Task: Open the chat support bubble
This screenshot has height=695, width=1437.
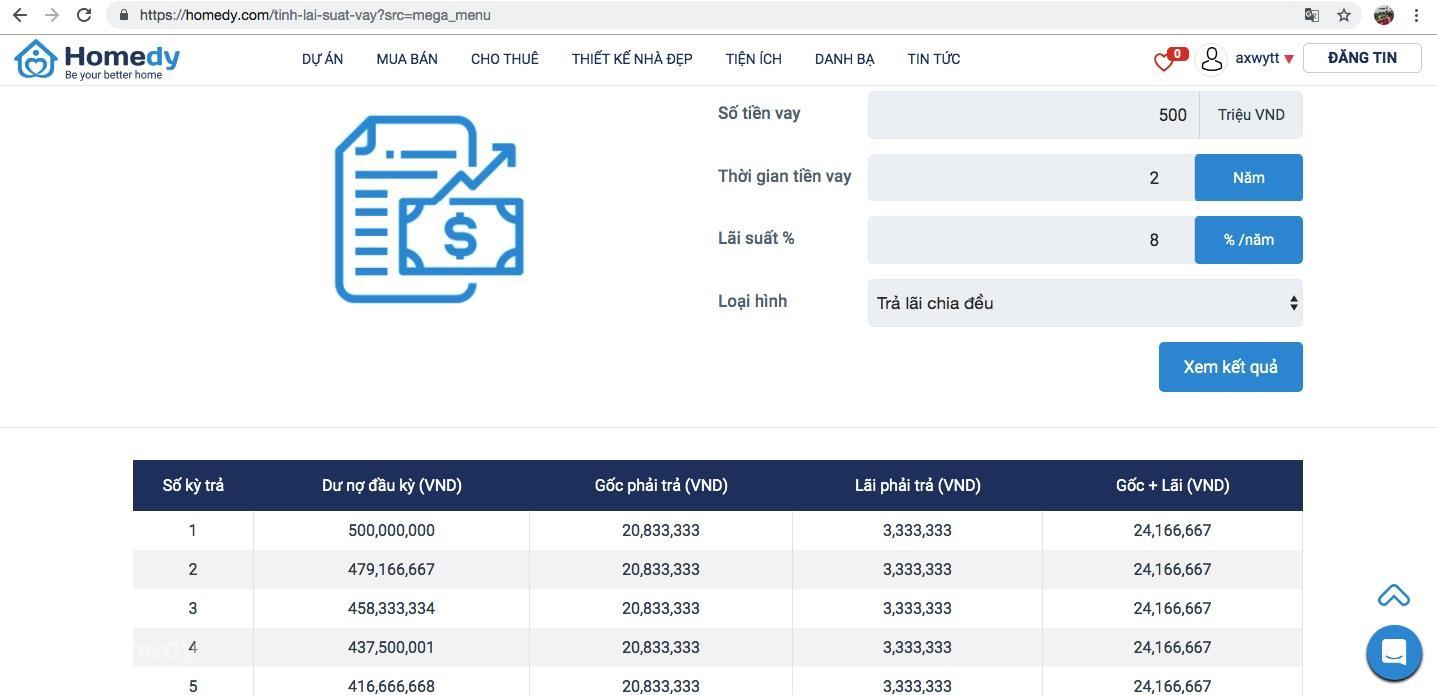Action: click(1394, 653)
